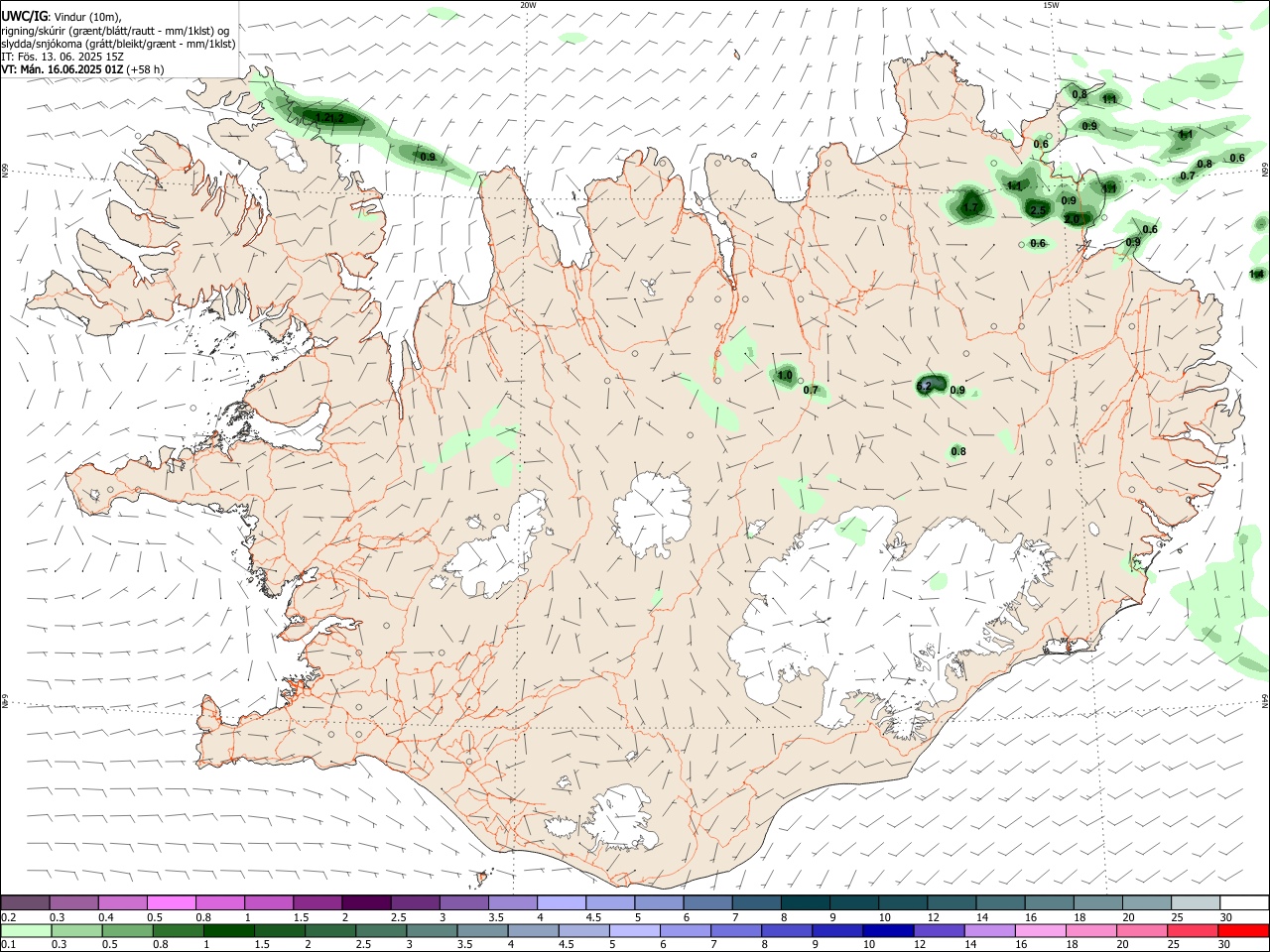This screenshot has width=1270, height=952.
Task: Select the 8 dark teal swatch, upper legend row
Action: 804,902
